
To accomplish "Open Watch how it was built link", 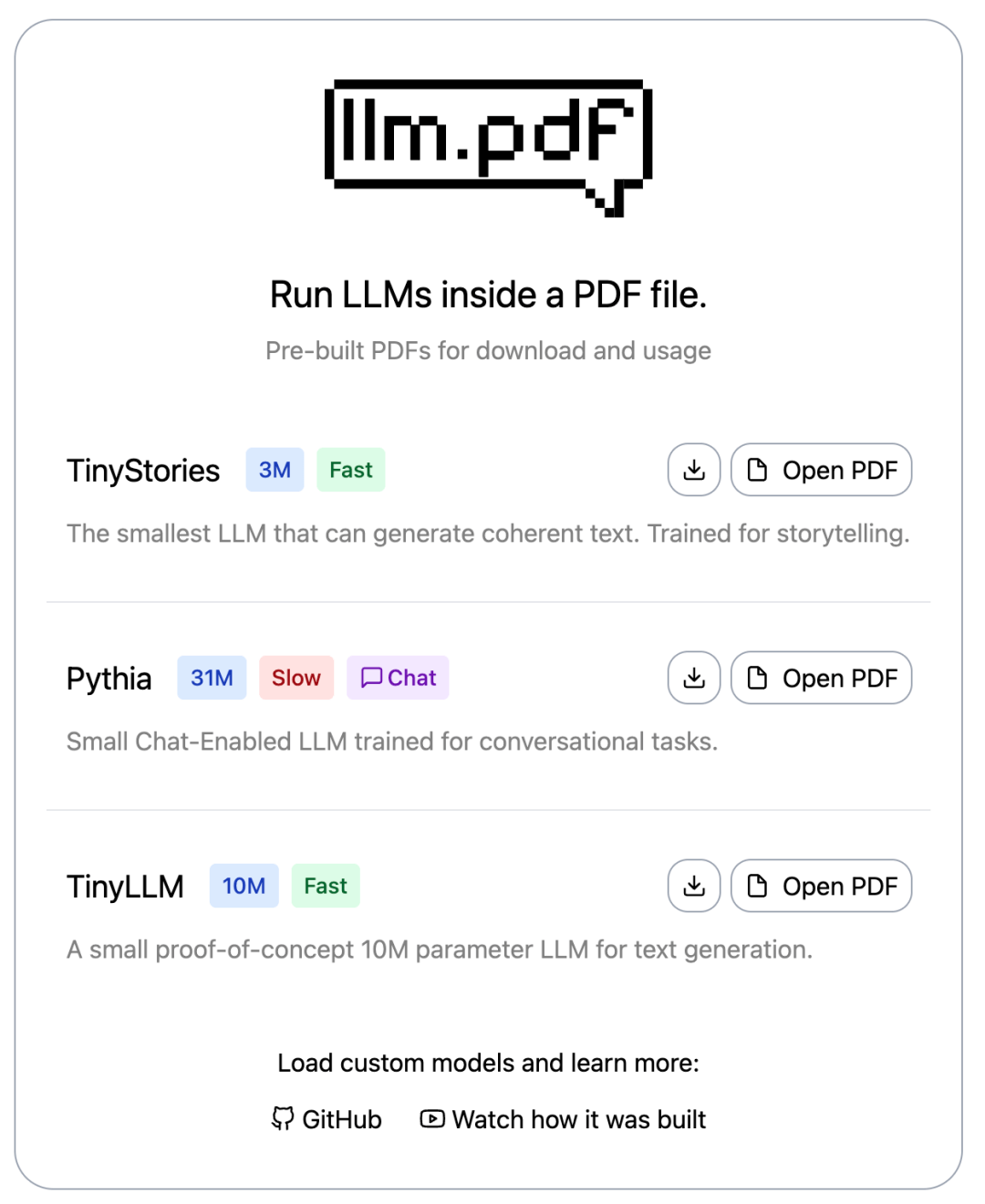I will 579,1119.
